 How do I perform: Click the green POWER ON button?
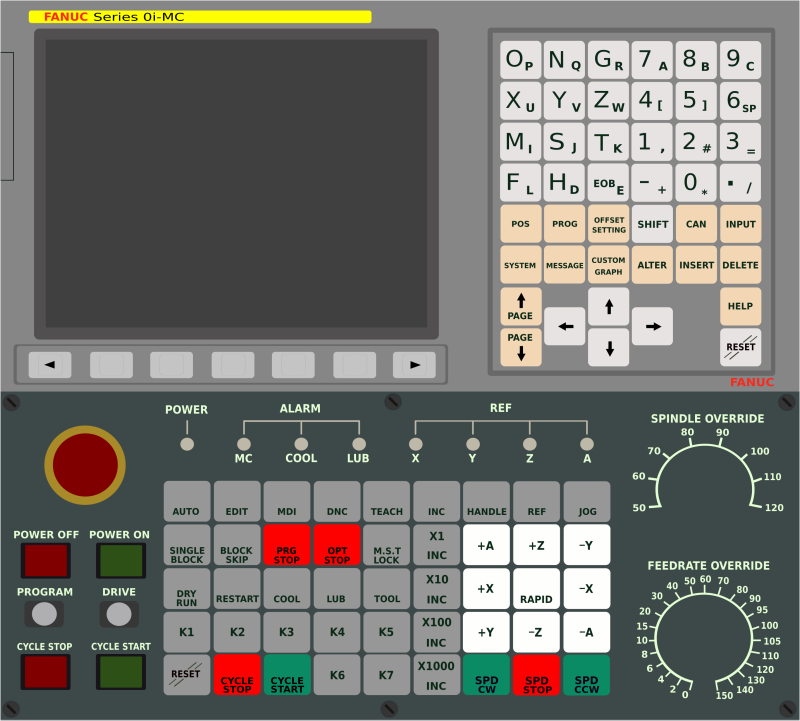121,560
